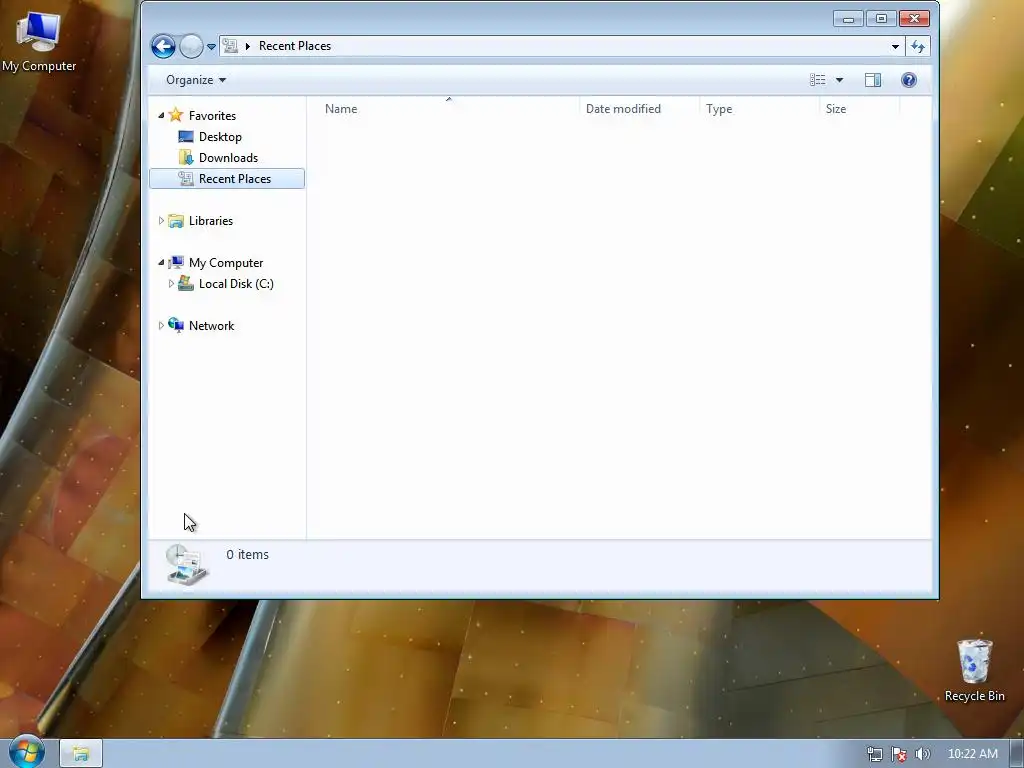
Task: Click the 10:22 AM clock
Action: tap(972, 754)
